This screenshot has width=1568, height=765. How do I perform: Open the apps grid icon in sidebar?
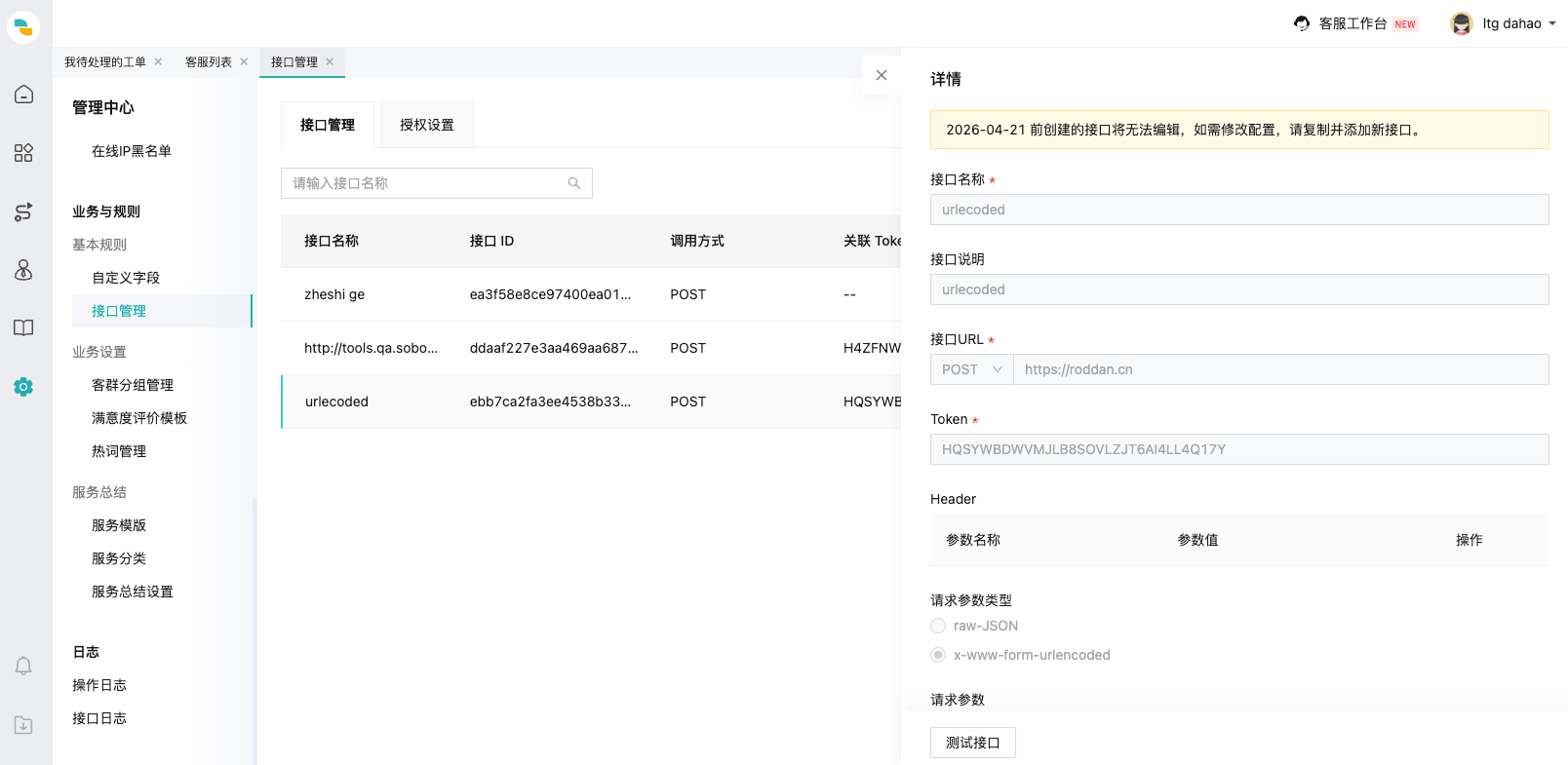23,153
